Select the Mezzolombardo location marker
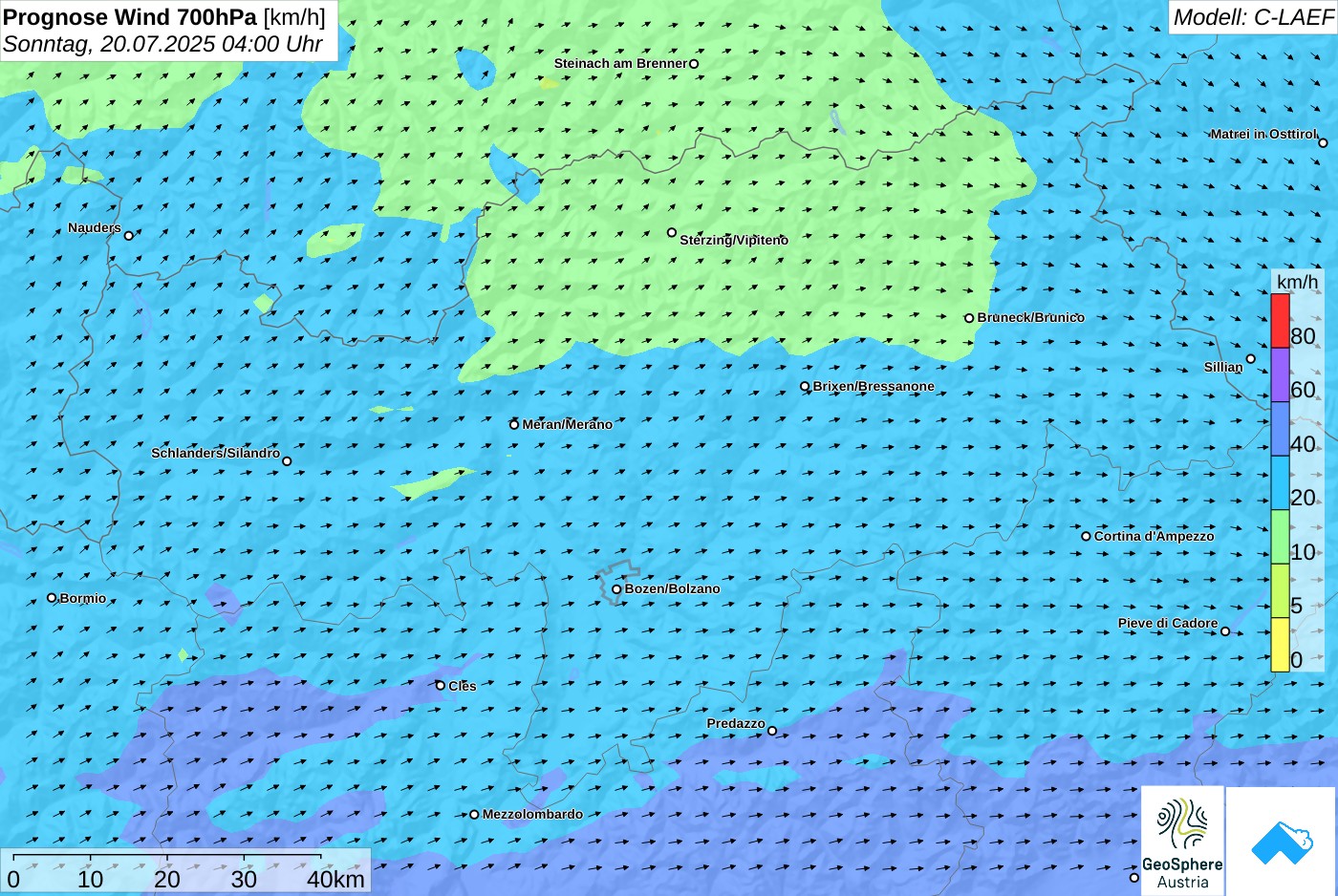 pyautogui.click(x=474, y=815)
